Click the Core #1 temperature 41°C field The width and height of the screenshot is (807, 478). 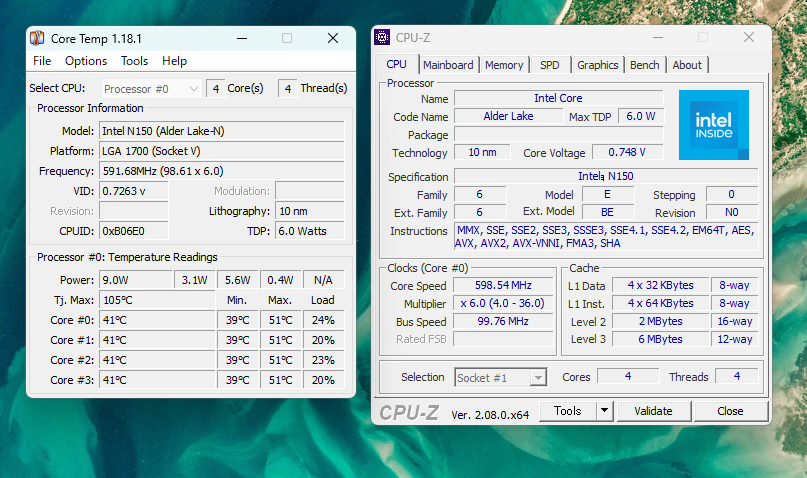pyautogui.click(x=156, y=340)
